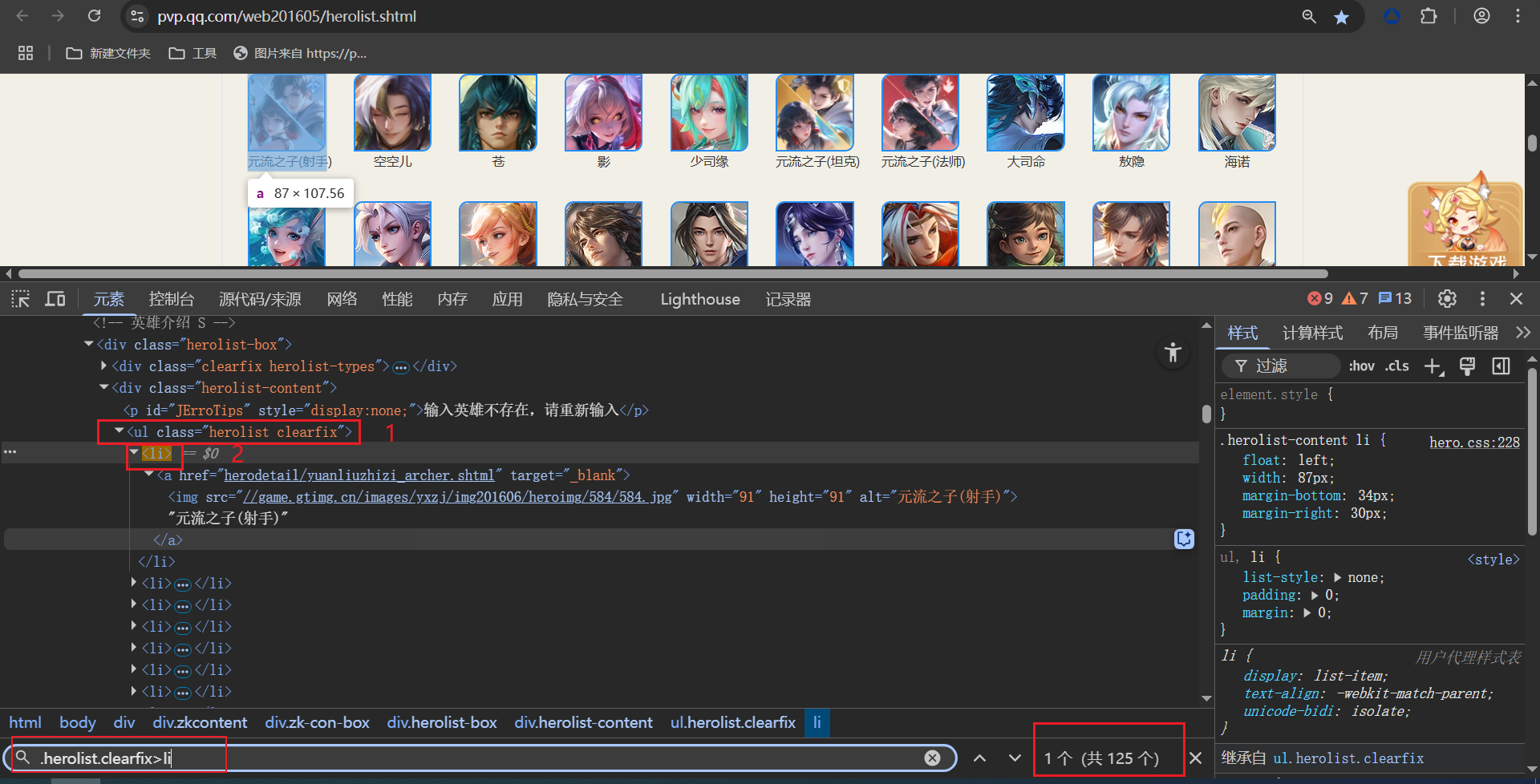Click the DevTools search input field
Viewport: 1540px width, 784px height.
(481, 758)
